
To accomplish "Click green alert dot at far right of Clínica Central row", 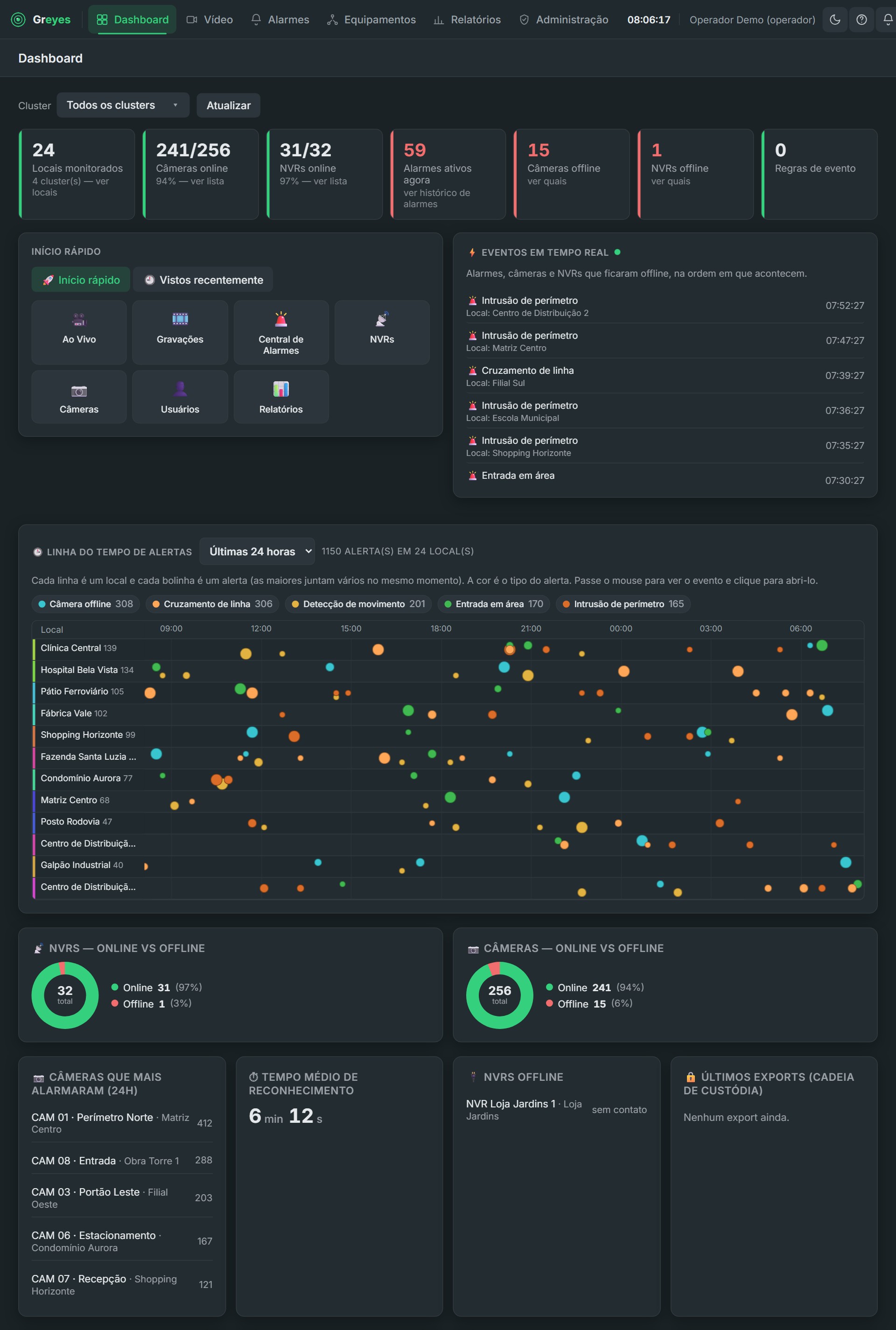I will coord(822,645).
